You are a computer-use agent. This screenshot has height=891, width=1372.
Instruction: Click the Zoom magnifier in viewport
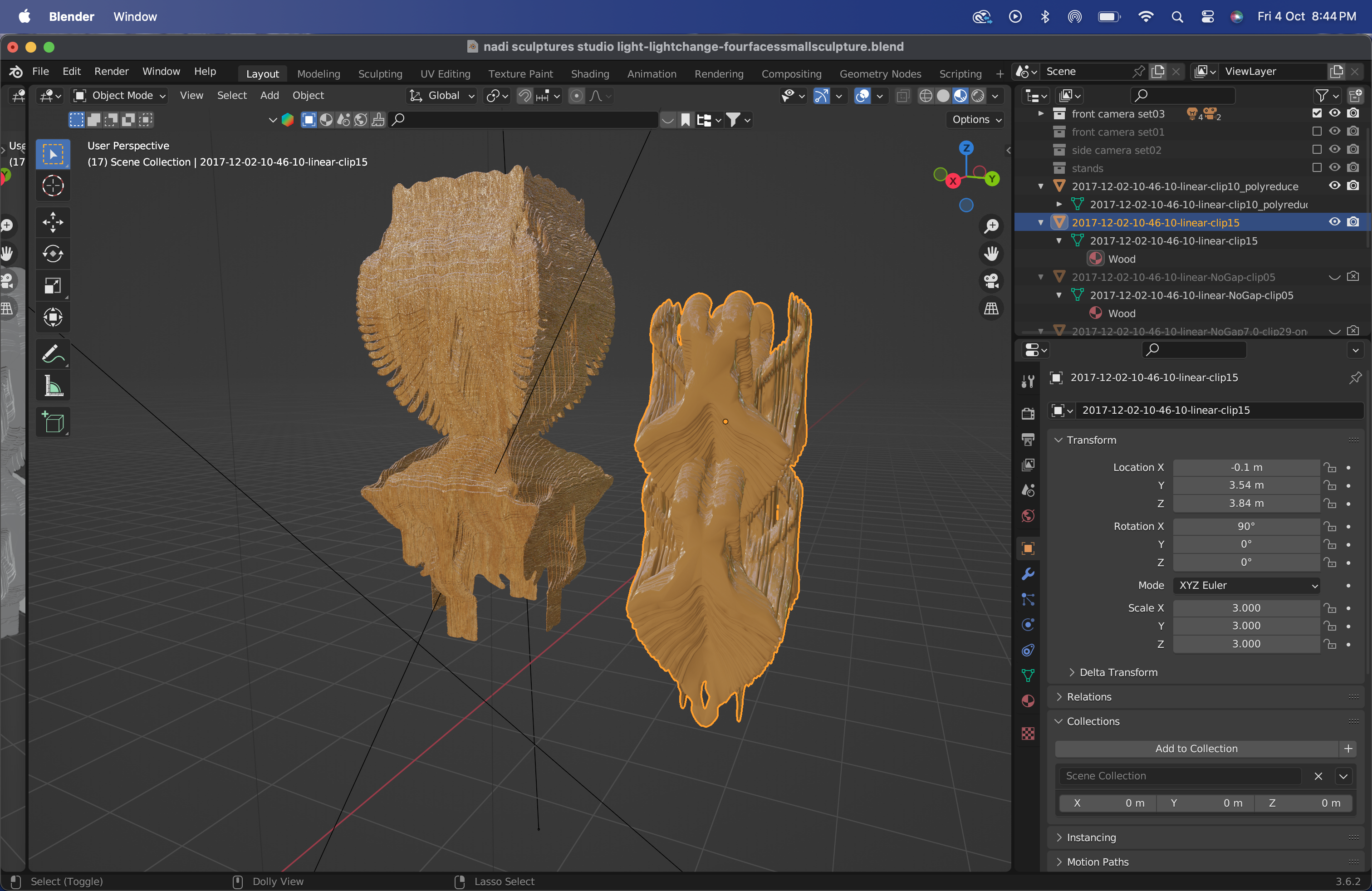tap(991, 226)
